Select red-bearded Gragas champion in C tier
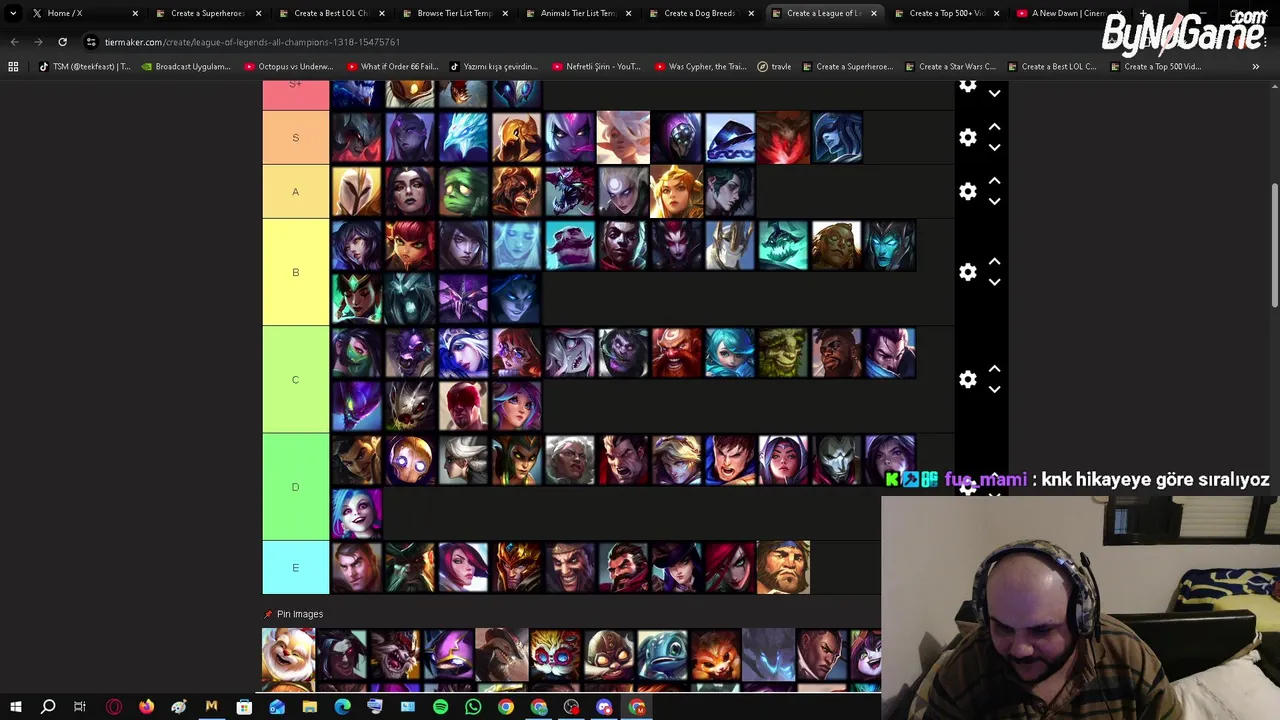Image resolution: width=1280 pixels, height=720 pixels. coord(676,353)
